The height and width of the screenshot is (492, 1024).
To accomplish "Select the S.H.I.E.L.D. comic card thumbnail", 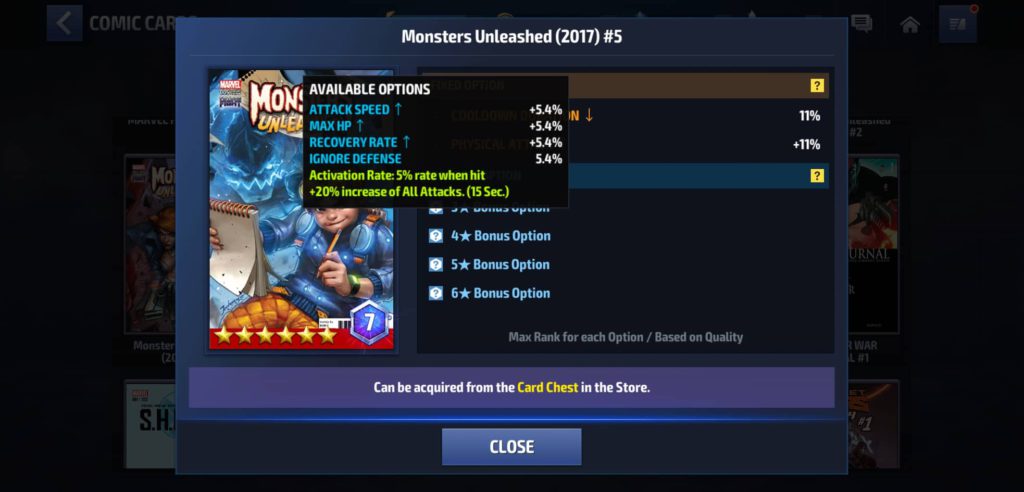I will [150, 425].
